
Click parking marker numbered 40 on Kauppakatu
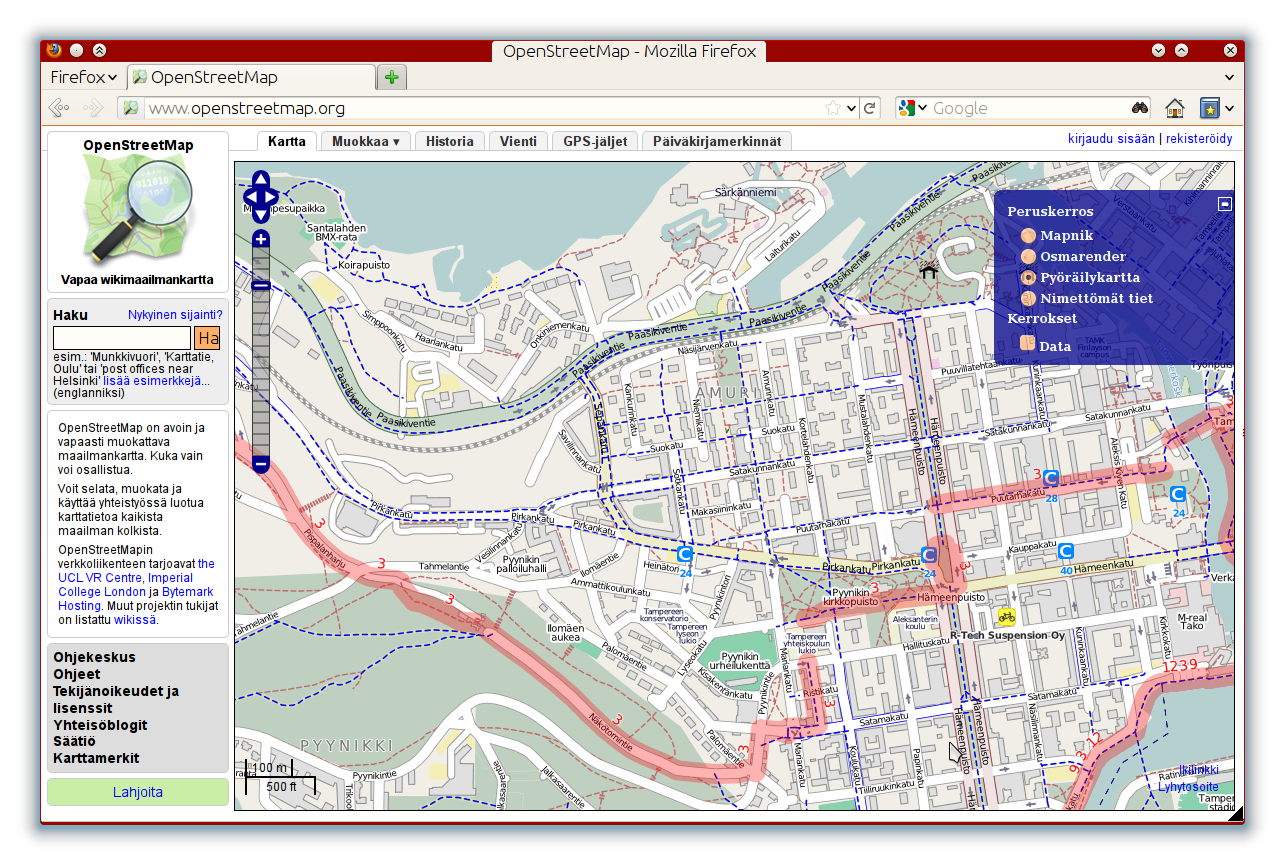click(x=1066, y=551)
